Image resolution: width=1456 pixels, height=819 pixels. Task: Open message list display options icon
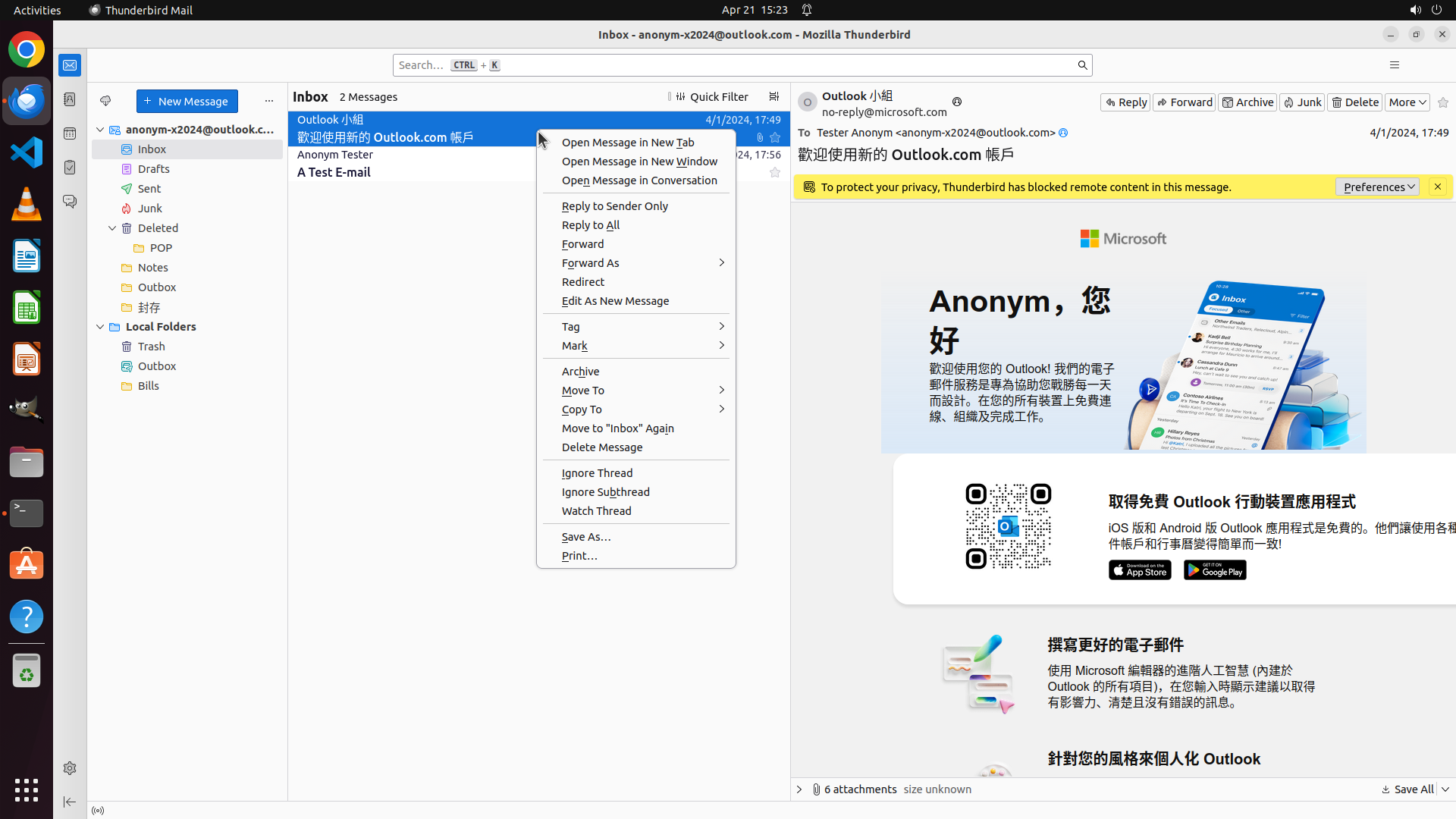773,97
